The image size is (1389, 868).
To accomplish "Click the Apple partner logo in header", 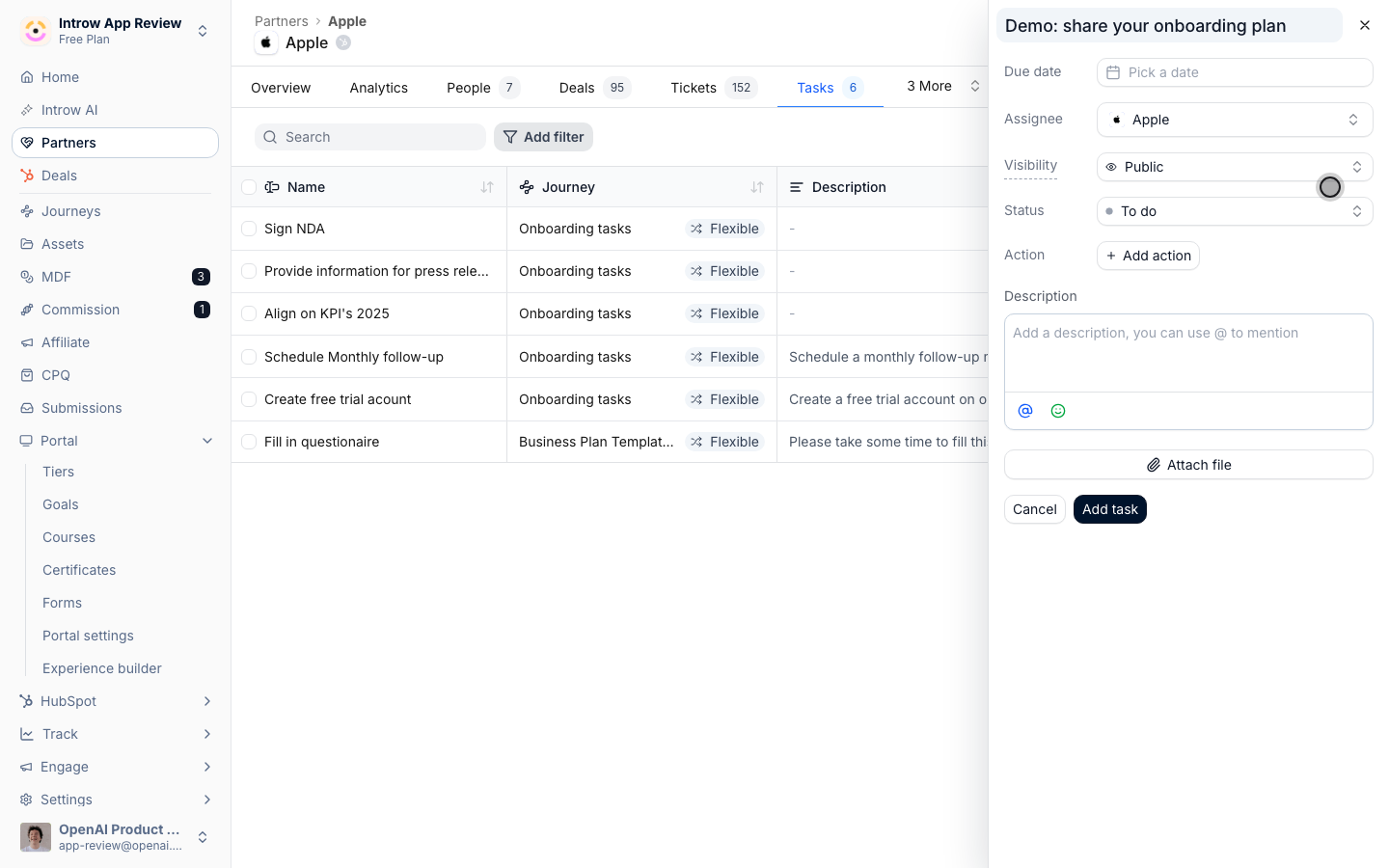I will (x=266, y=42).
